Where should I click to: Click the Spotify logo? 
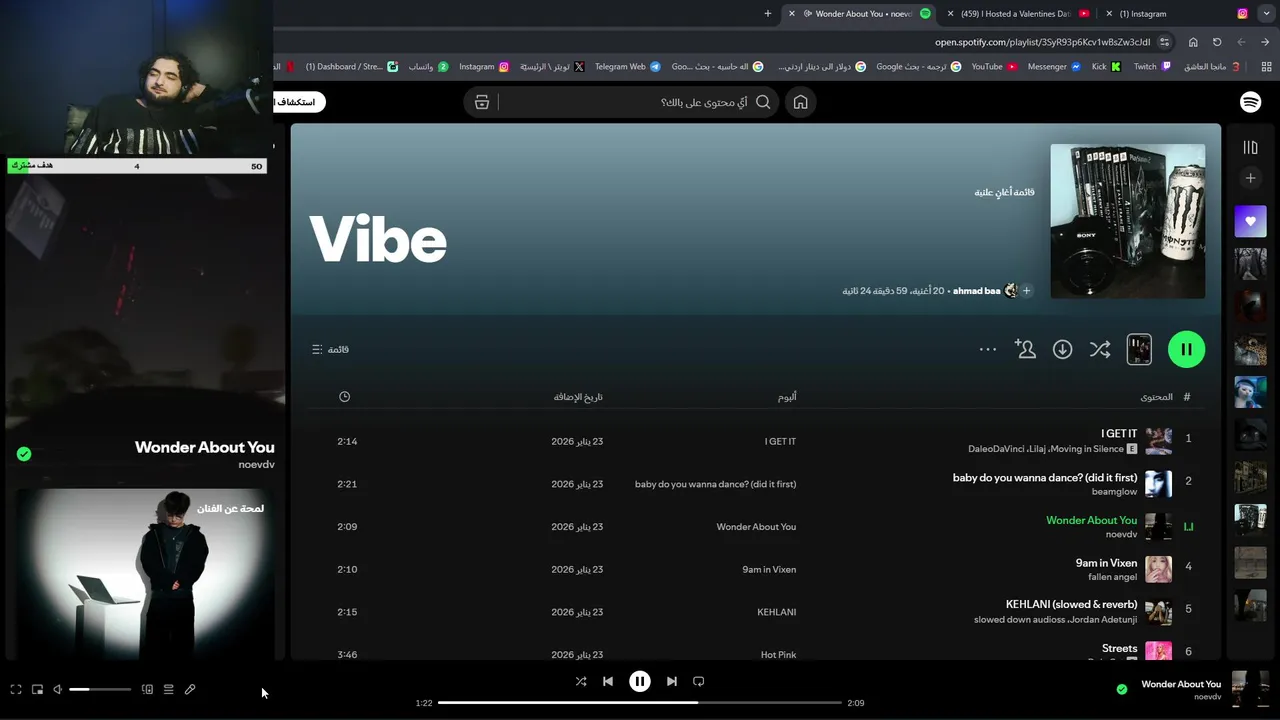[1250, 102]
